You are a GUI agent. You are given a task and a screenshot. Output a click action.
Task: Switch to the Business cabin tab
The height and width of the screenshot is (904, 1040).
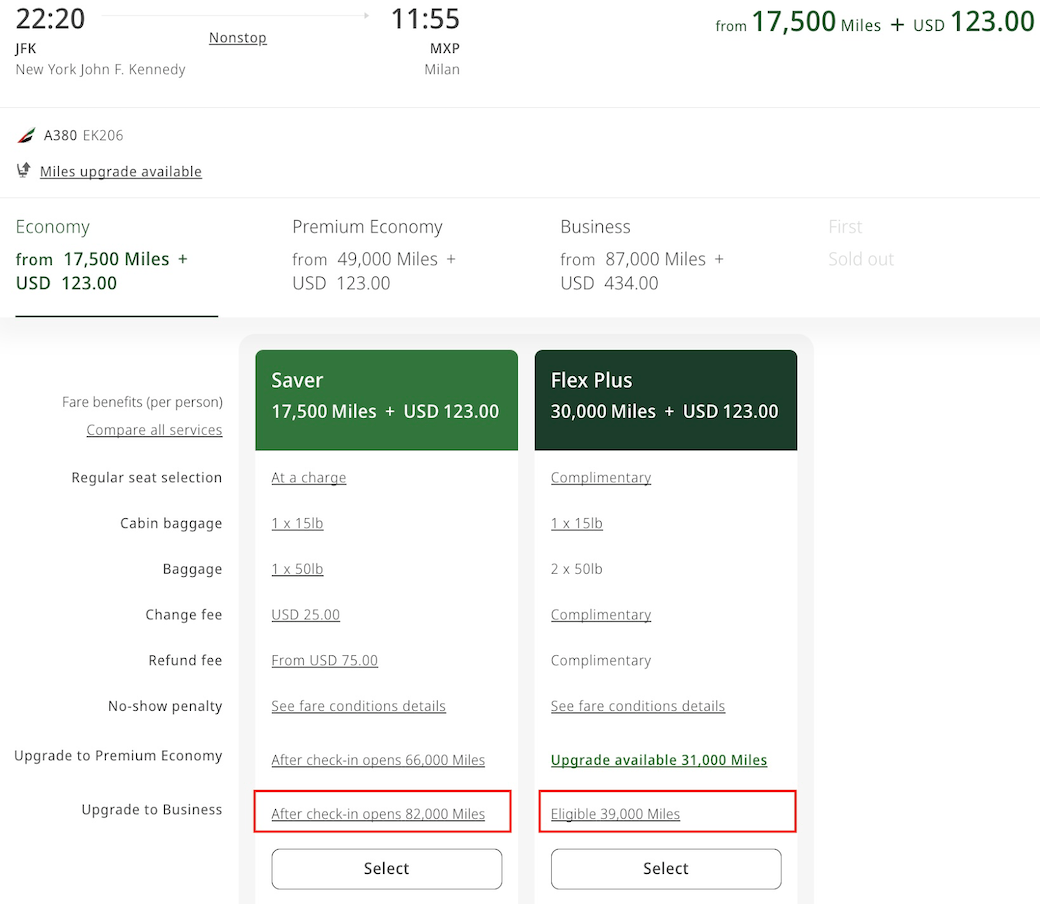pyautogui.click(x=641, y=255)
